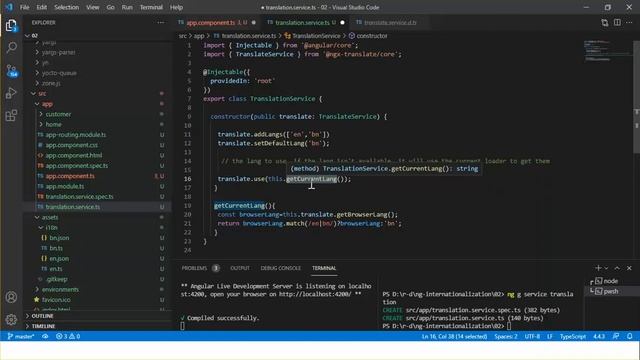Viewport: 640px width, 360px height.
Task: Open translation.service.spec.ts file
Action: tap(79, 196)
